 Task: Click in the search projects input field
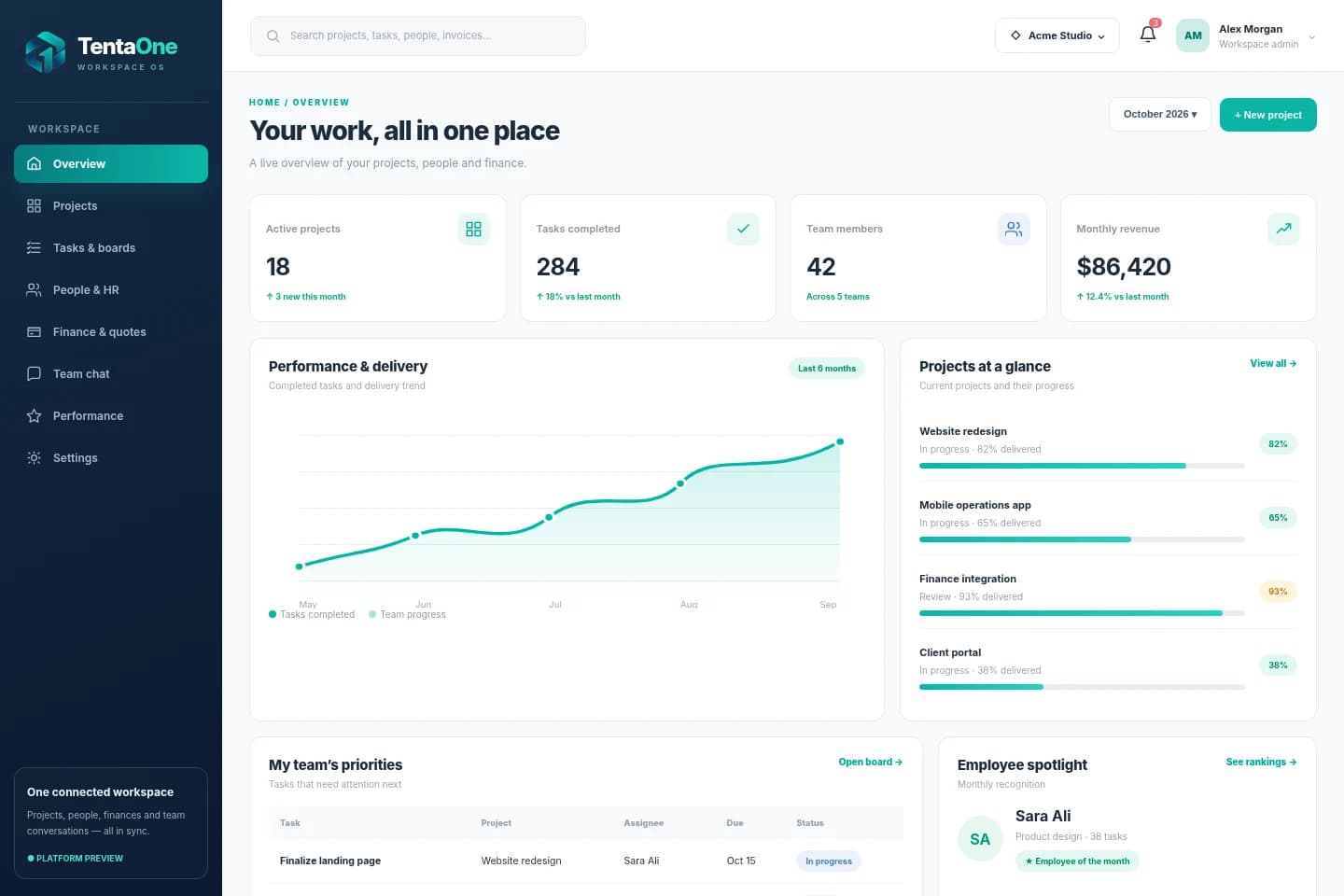point(418,35)
